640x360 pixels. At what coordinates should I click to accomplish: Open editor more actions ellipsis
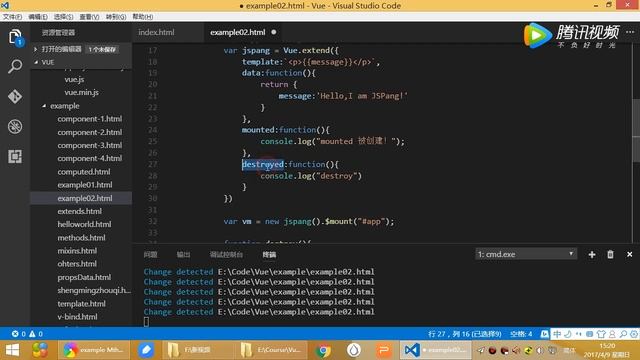click(x=630, y=32)
